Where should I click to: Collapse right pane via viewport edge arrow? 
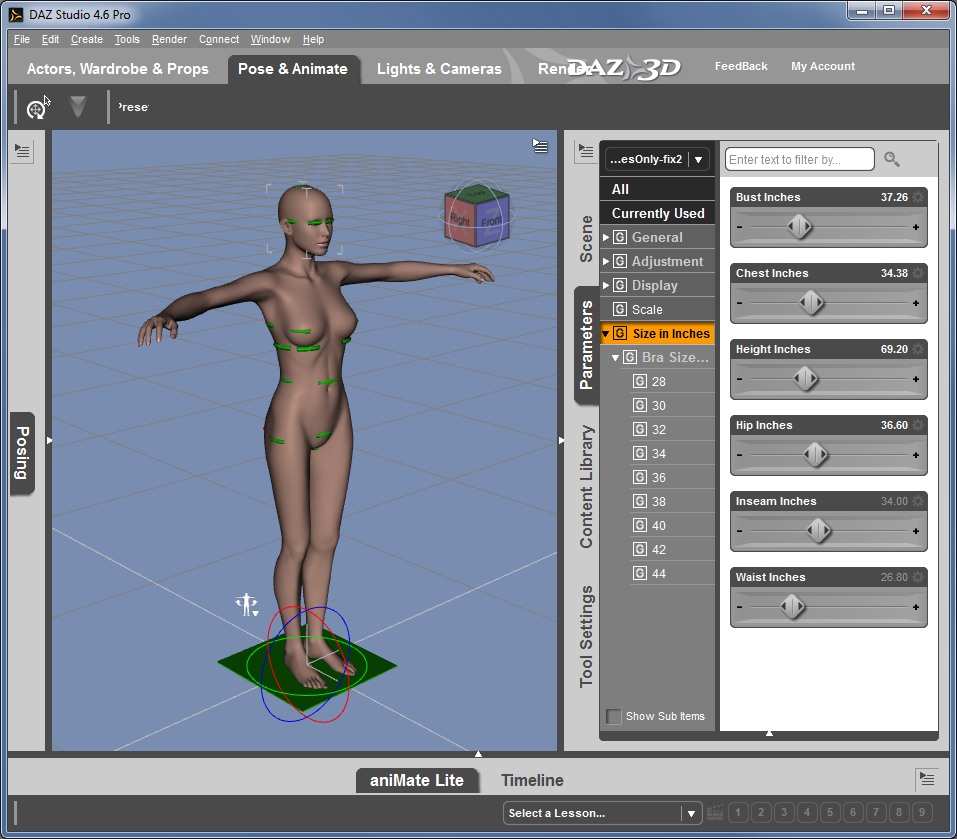(x=561, y=440)
